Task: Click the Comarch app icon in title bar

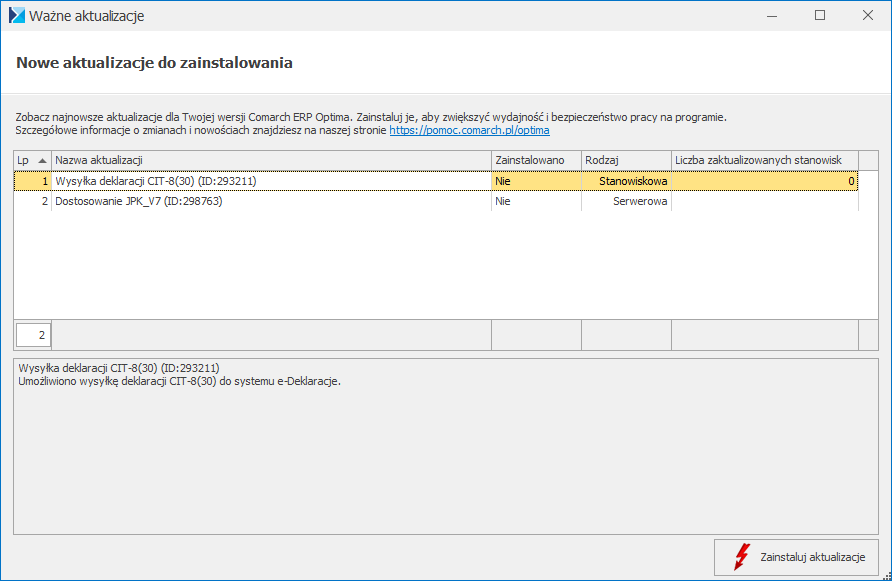Action: [17, 16]
